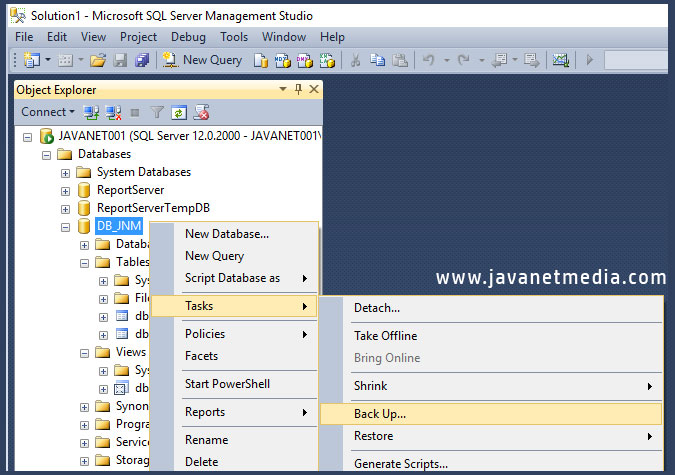Click the Copy icon in toolbar

coord(378,60)
